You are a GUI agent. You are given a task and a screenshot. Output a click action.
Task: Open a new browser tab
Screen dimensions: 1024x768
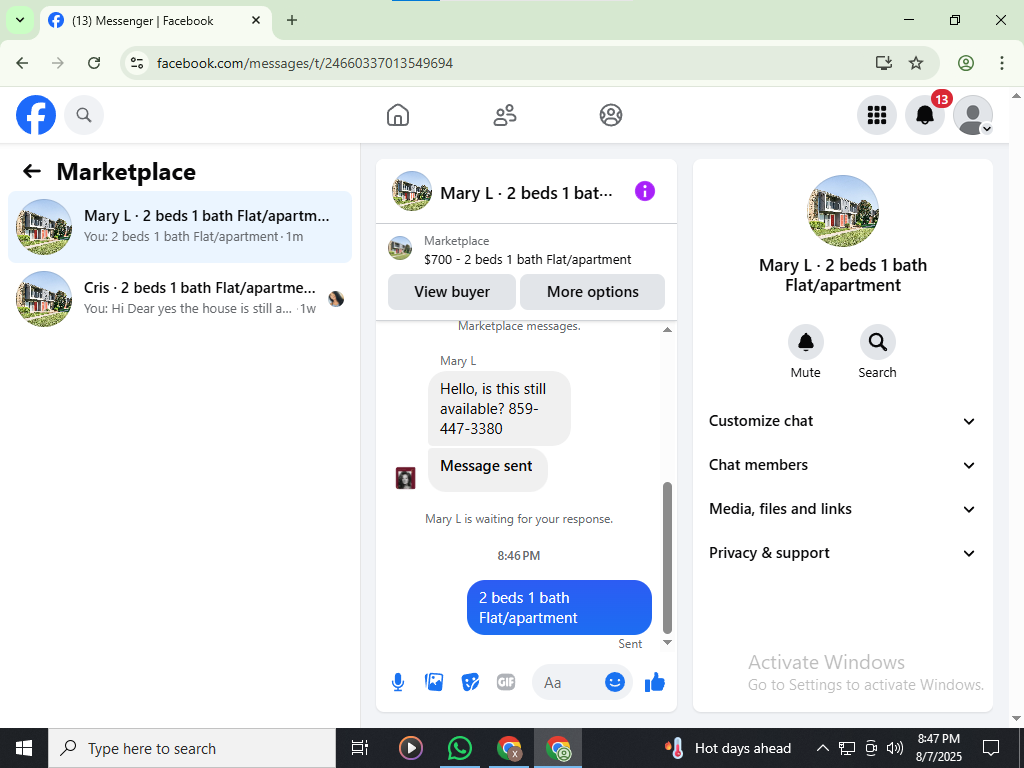292,20
